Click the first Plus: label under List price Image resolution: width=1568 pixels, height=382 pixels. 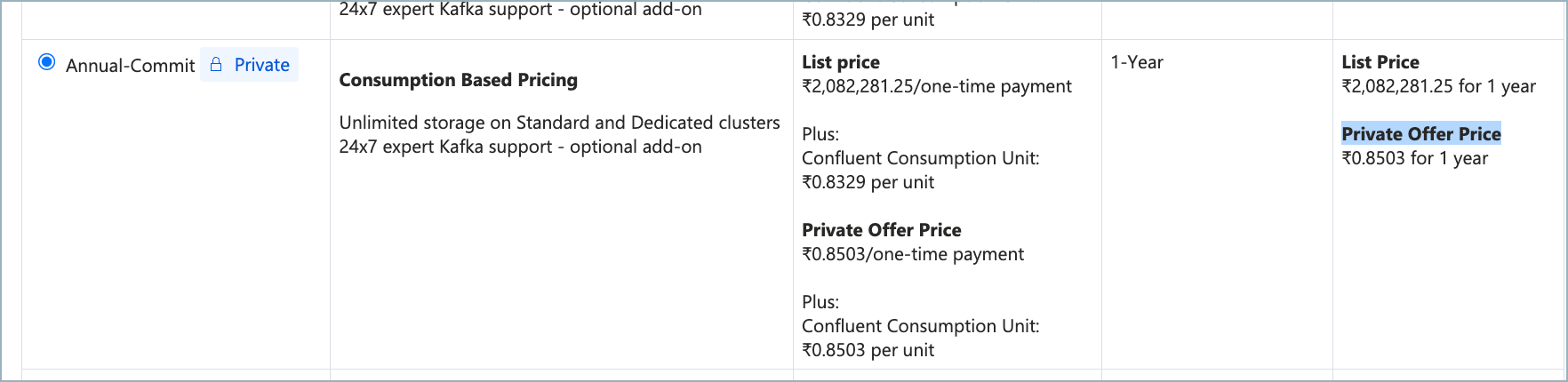tap(820, 134)
